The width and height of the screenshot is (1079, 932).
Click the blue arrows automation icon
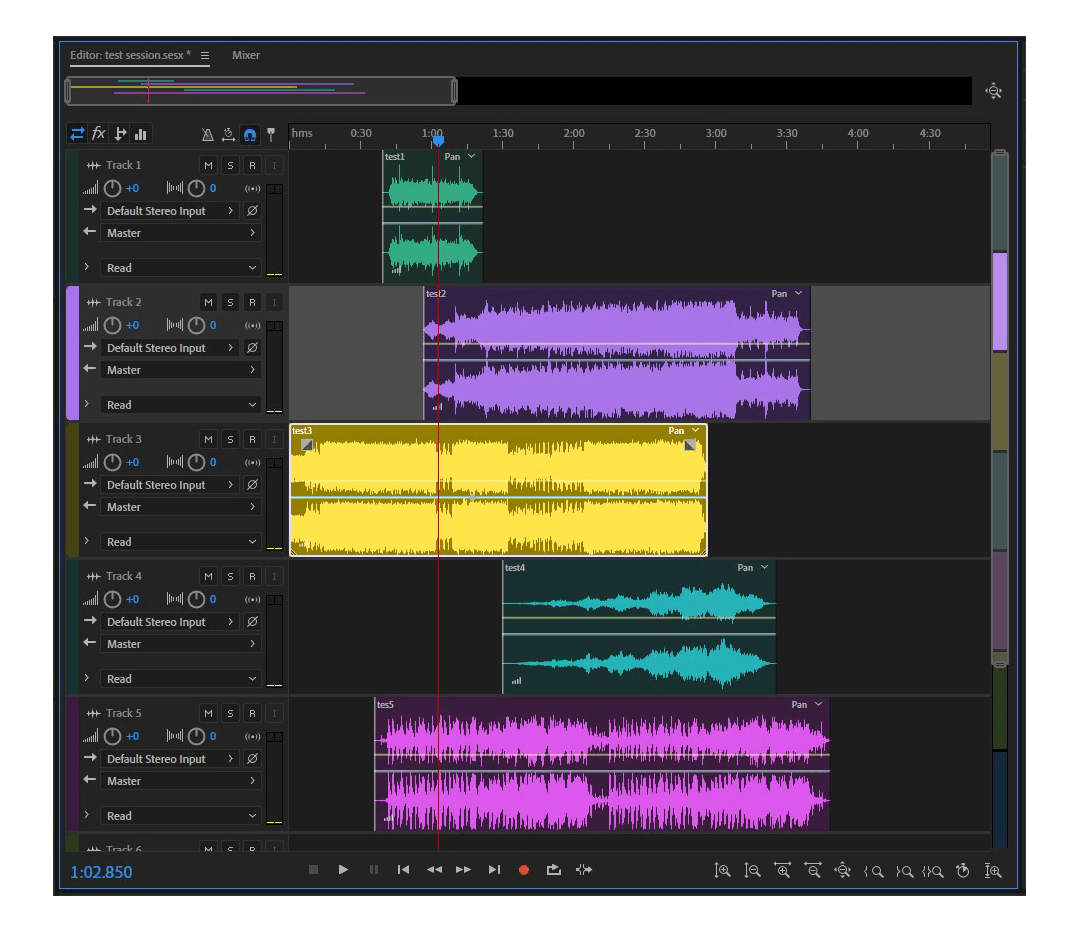(x=78, y=133)
